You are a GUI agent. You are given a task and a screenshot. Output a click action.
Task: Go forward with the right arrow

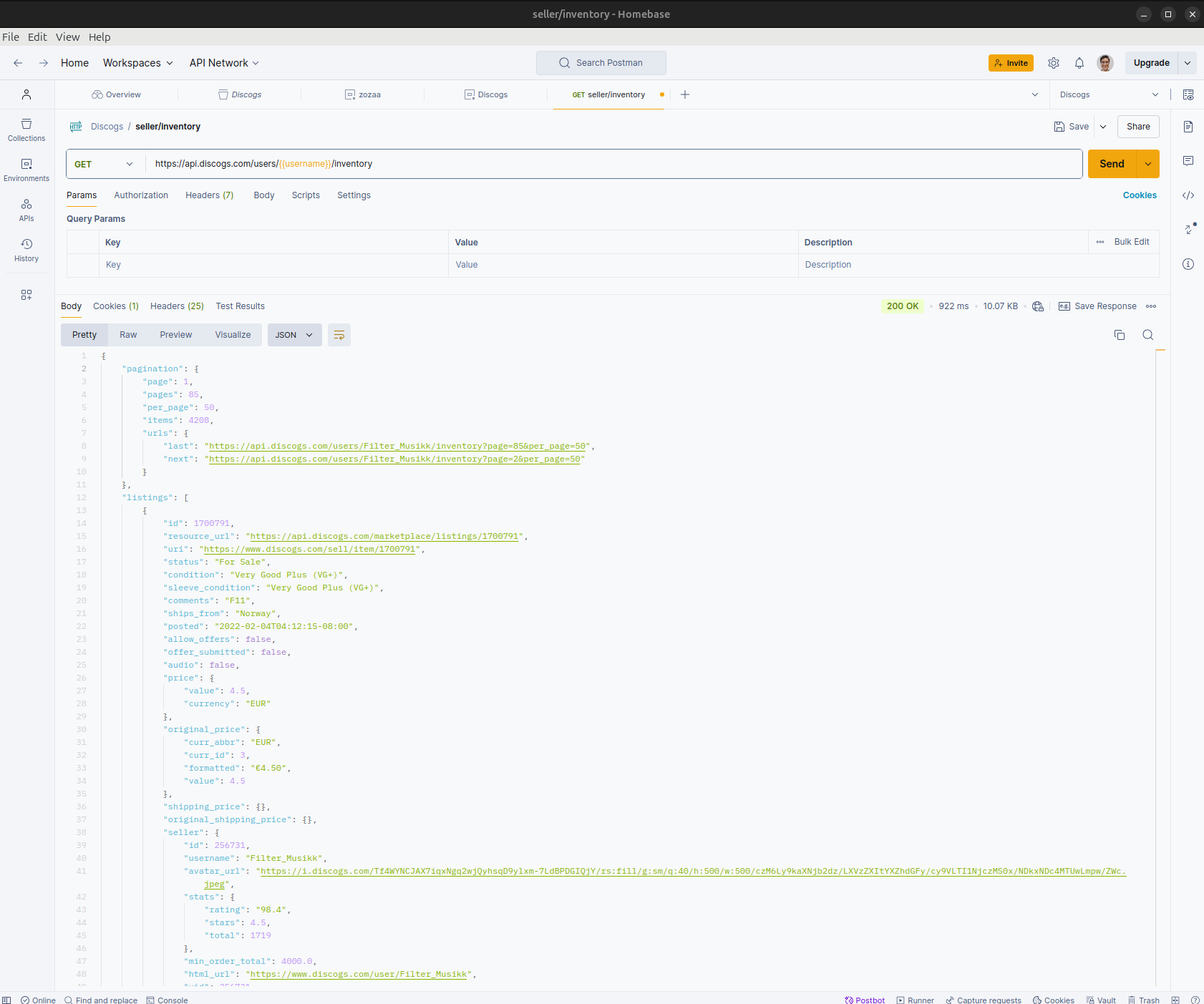pos(44,63)
